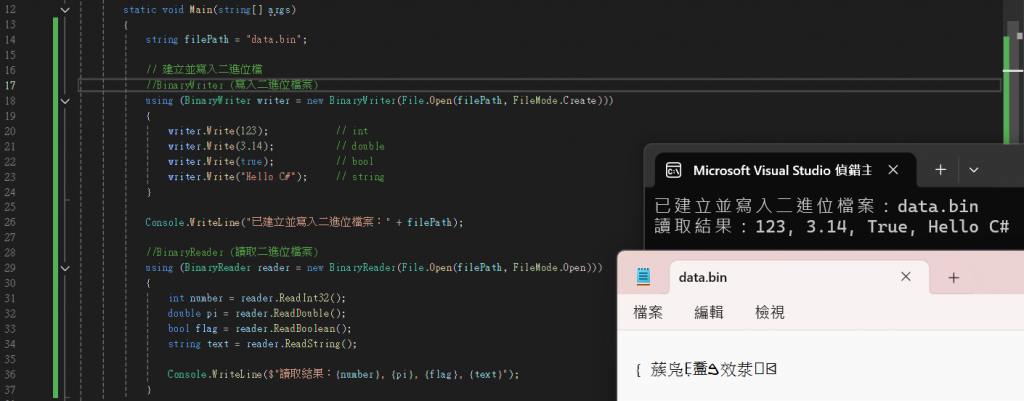Collapse the BinaryReader using block fold arrow

click(65, 268)
